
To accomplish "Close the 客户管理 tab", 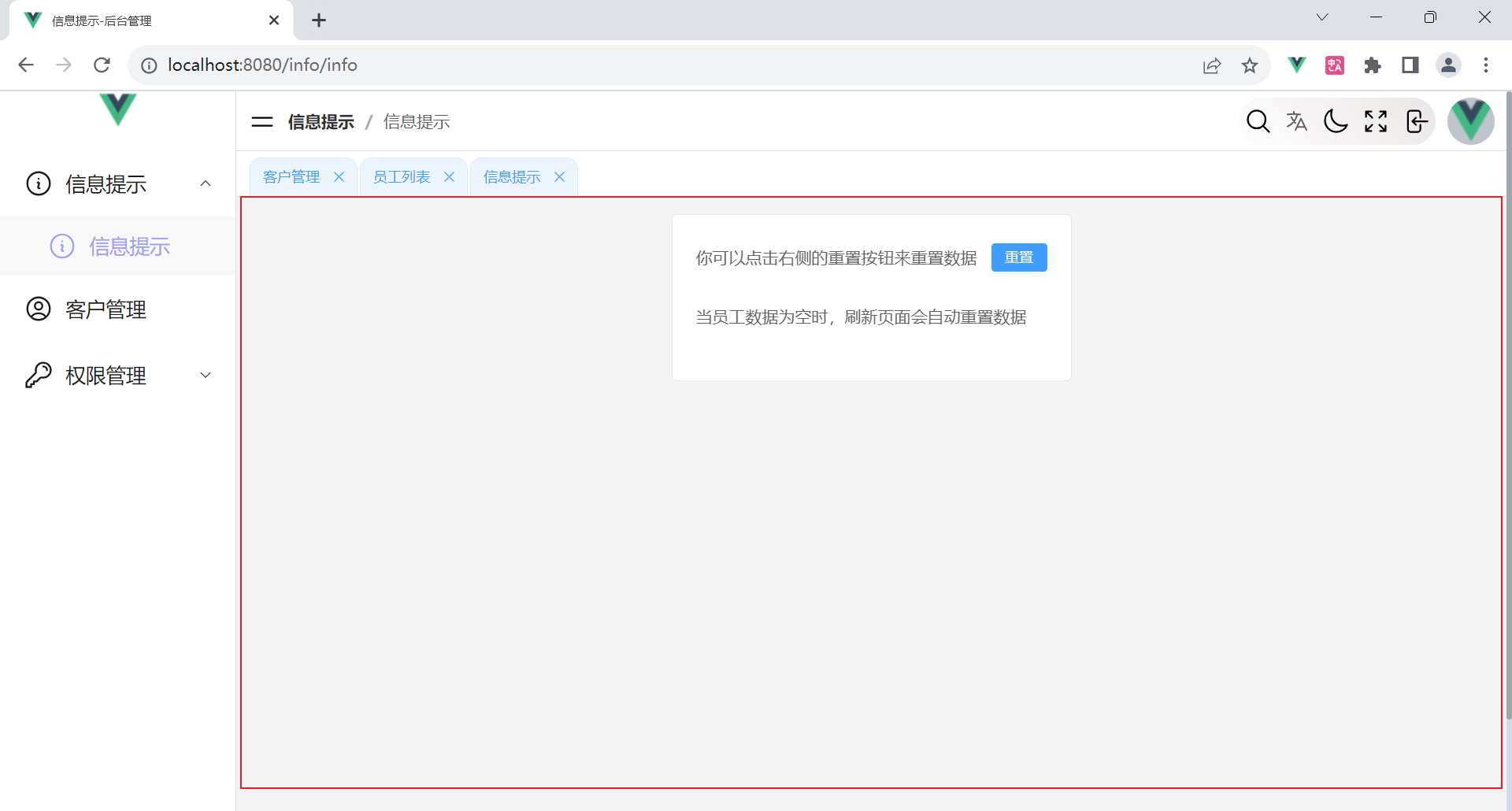I will [339, 177].
